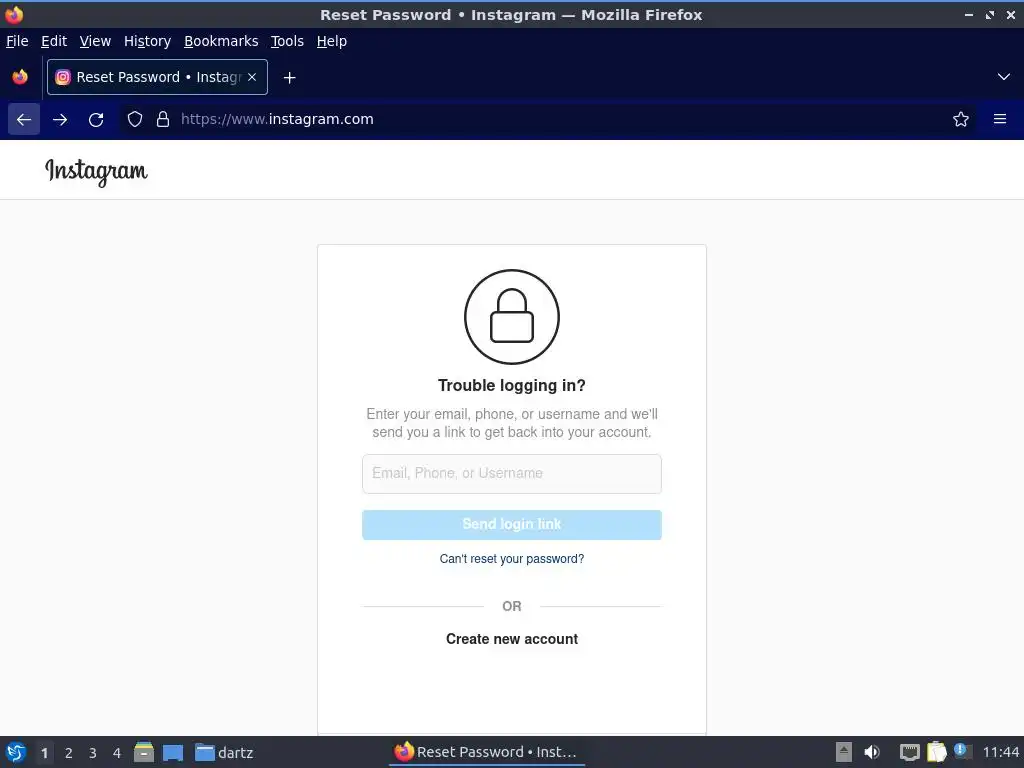Open the History menu
The image size is (1024, 768).
pos(148,41)
